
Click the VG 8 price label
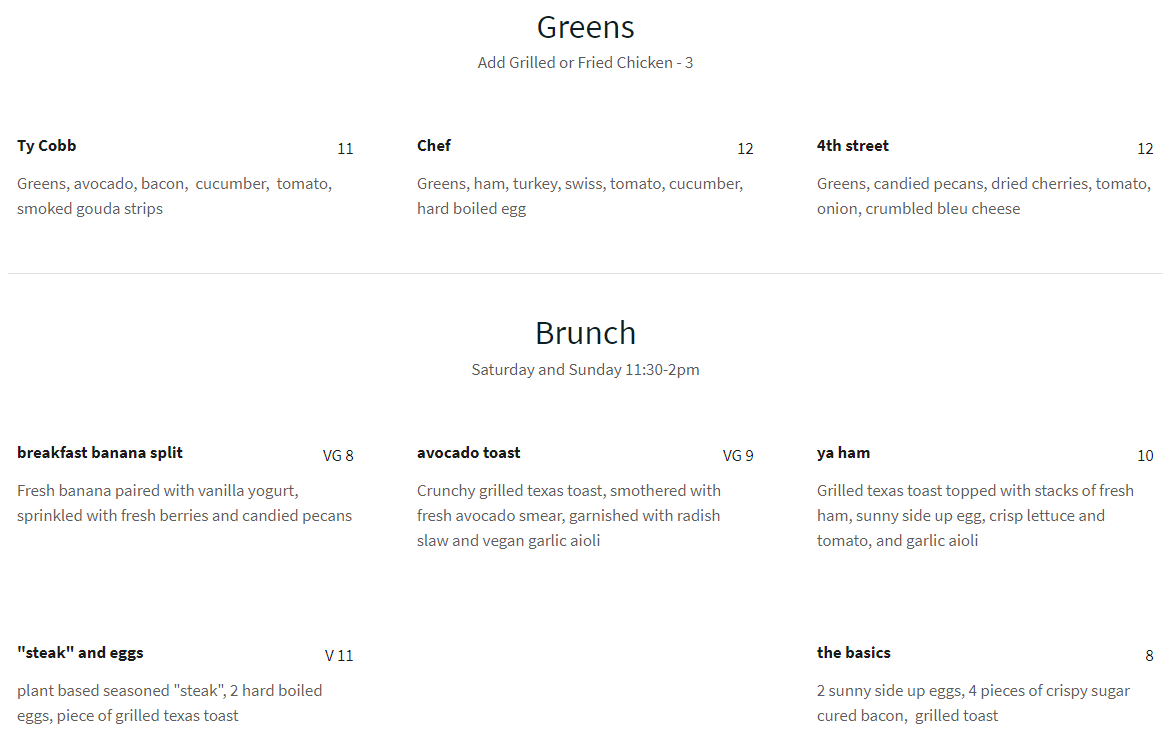click(x=338, y=456)
